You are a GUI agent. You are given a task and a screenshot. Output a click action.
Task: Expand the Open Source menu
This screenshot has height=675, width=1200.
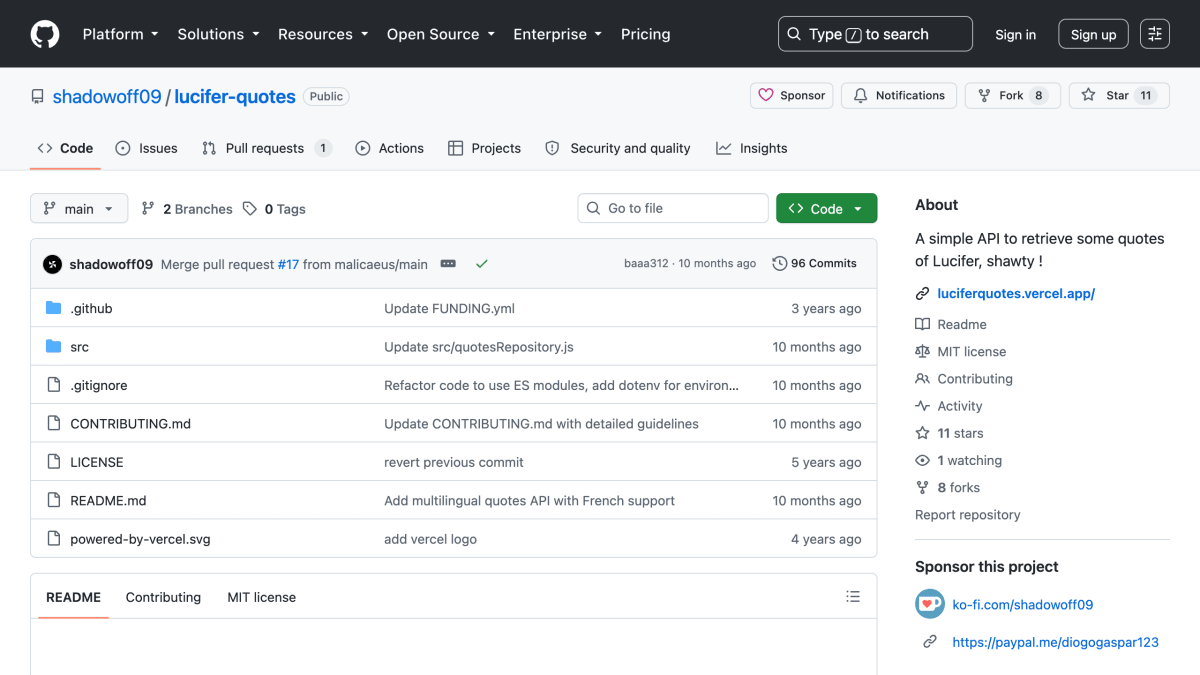(x=440, y=34)
